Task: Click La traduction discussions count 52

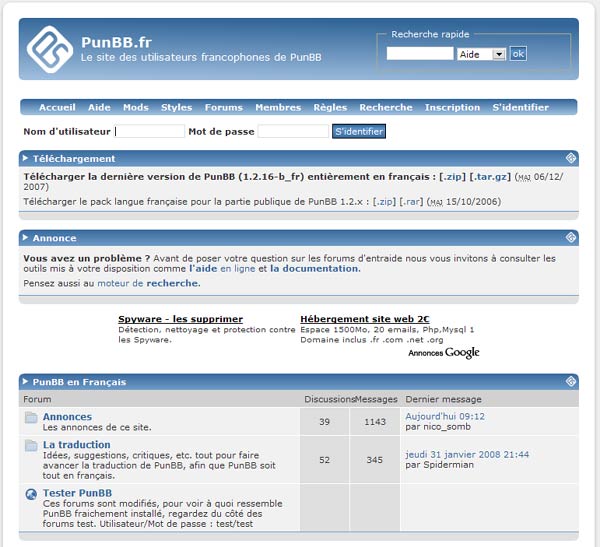Action: coord(324,460)
